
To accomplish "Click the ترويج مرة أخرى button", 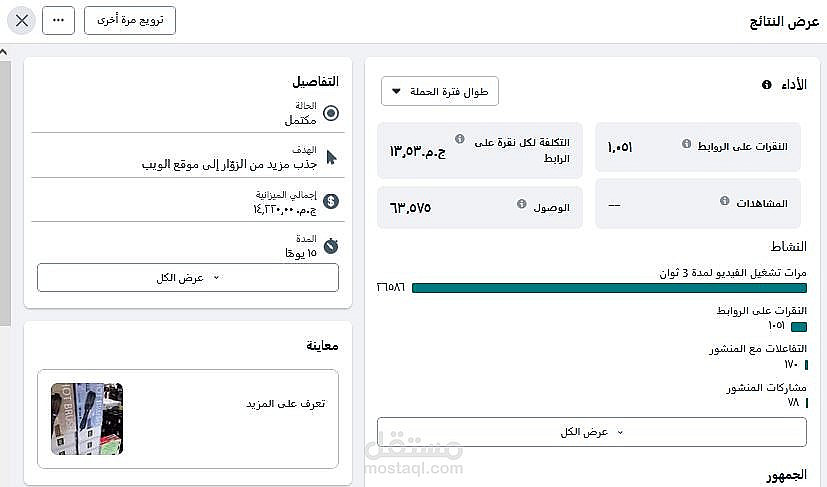I will coord(130,20).
